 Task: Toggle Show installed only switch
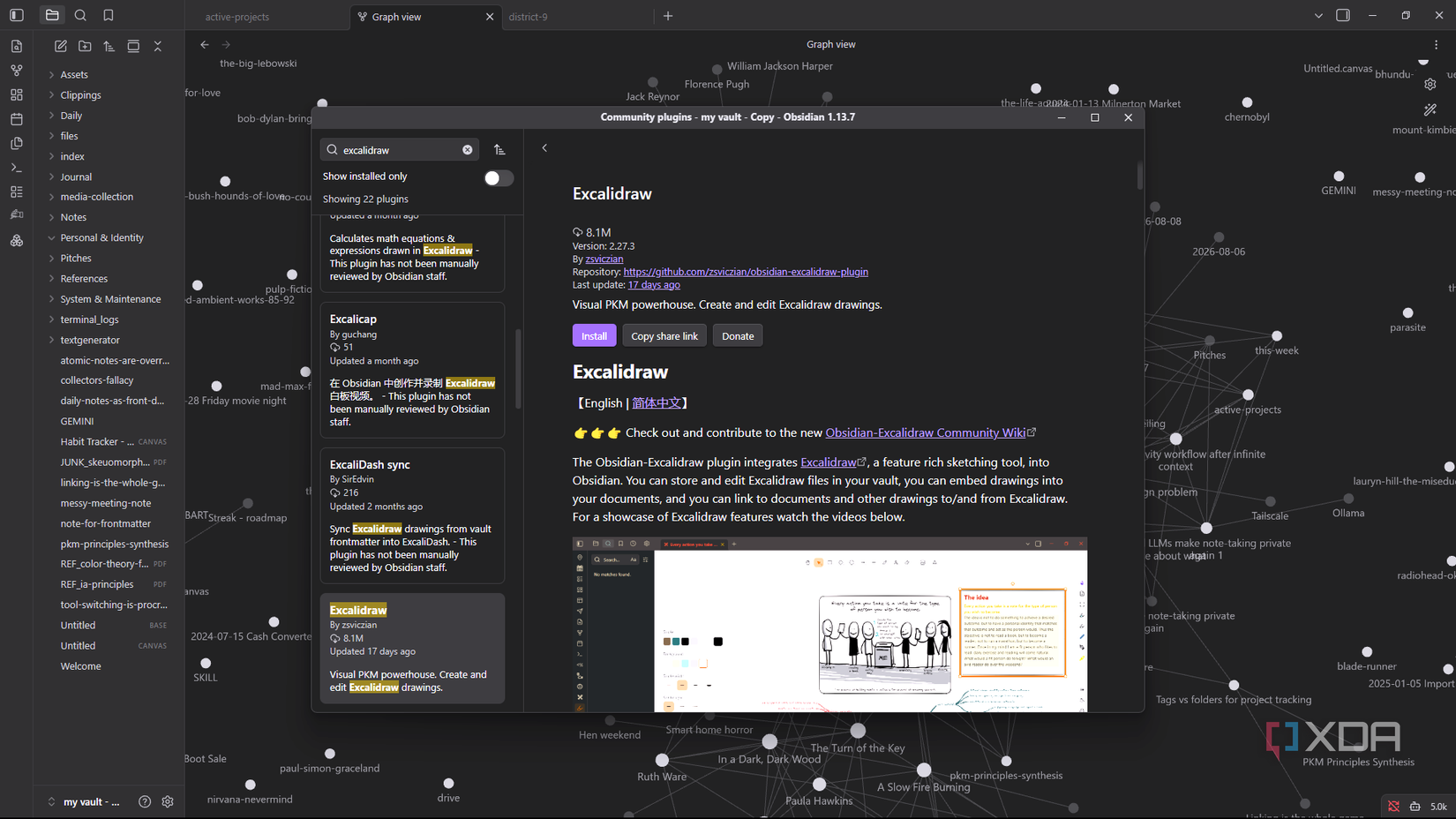point(499,178)
